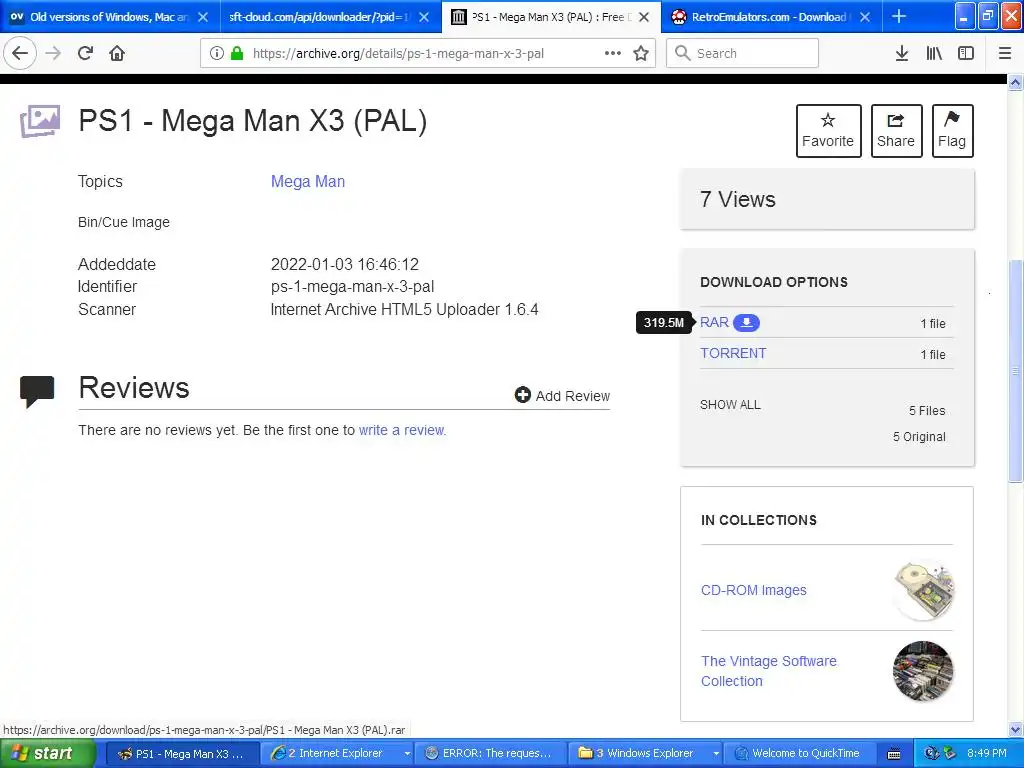The image size is (1024, 768).
Task: Click the system tray clock 8:49 PM
Action: click(x=987, y=753)
